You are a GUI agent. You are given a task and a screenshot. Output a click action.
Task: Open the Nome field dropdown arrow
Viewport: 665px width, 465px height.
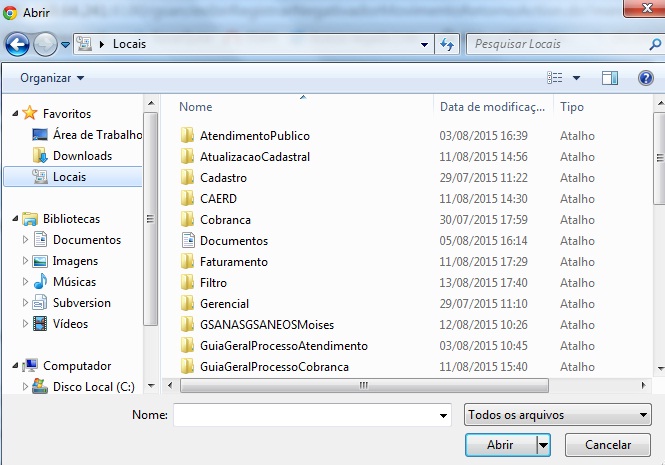[x=443, y=415]
